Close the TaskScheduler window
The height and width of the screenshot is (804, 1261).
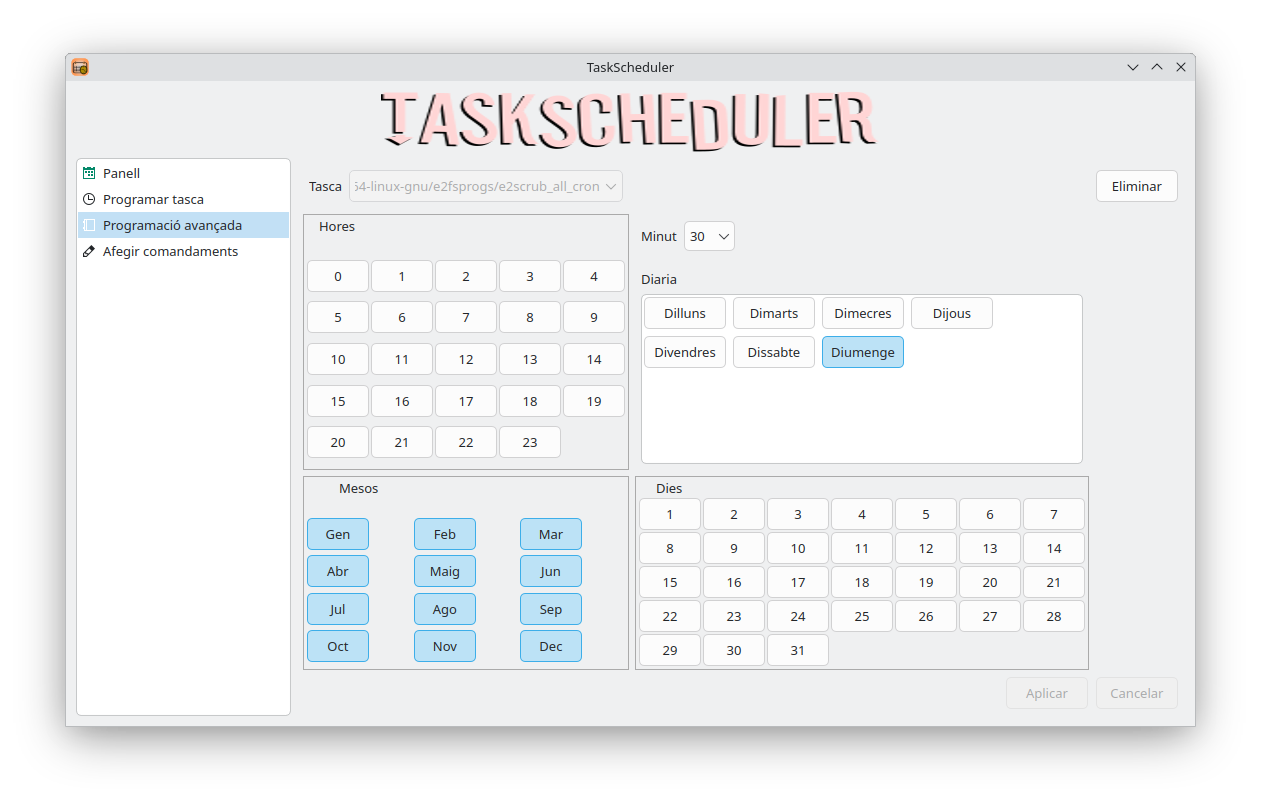click(x=1181, y=67)
